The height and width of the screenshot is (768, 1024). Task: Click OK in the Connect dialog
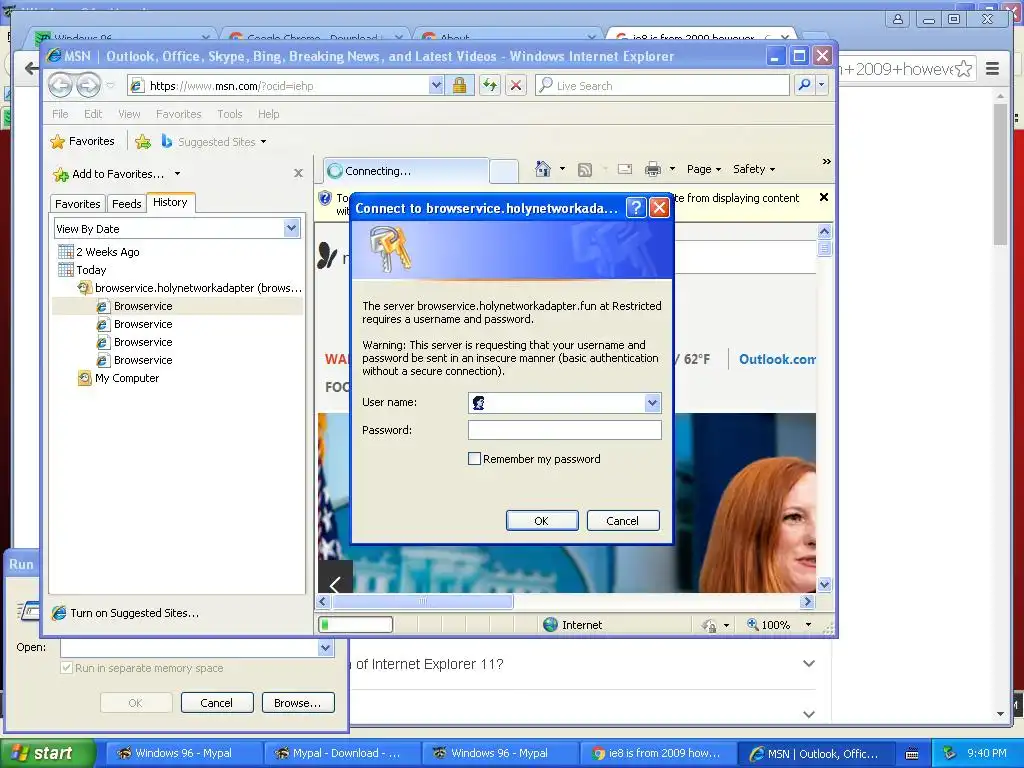542,520
